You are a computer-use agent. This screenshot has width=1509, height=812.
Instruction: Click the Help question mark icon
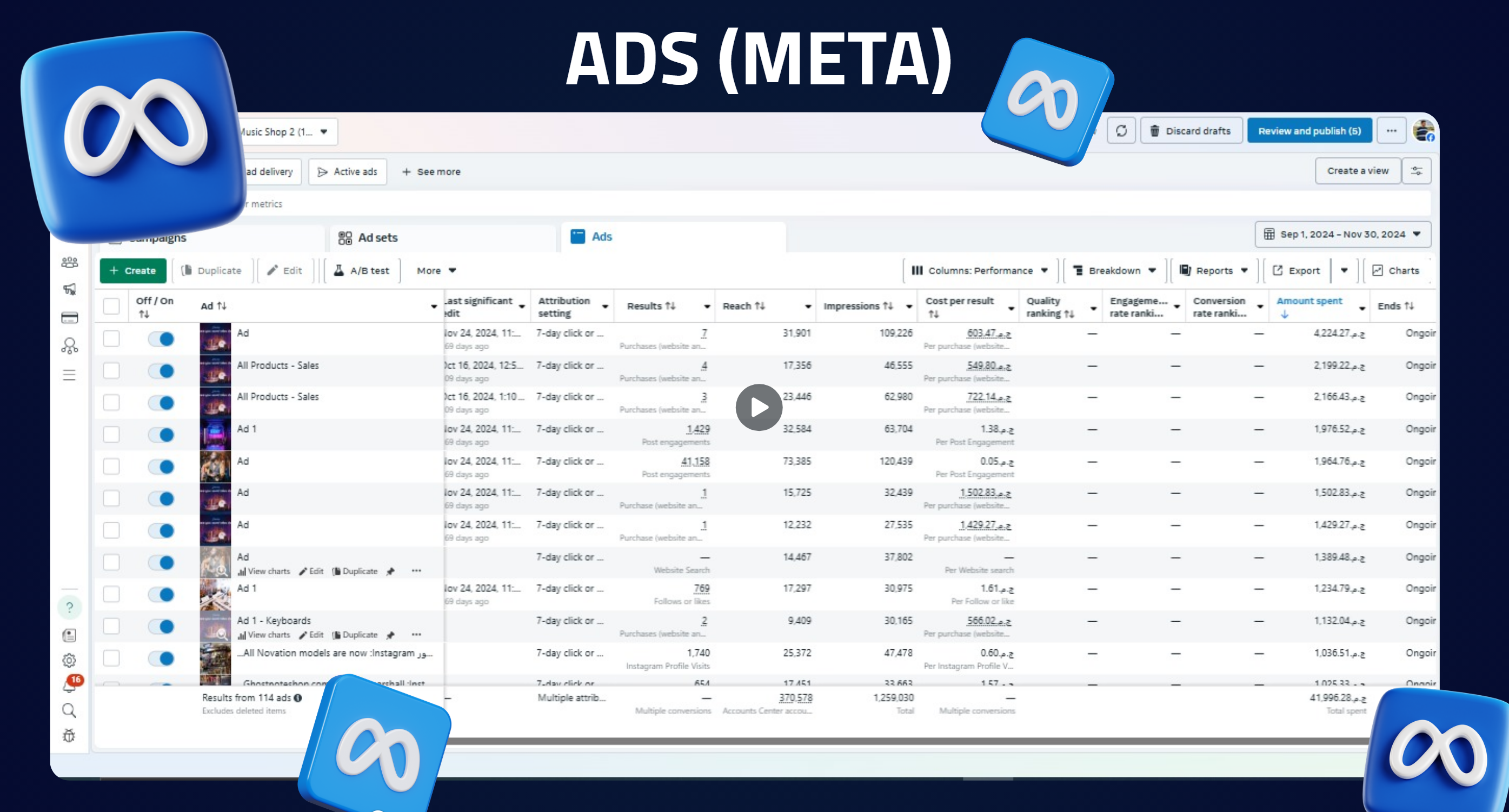pos(70,608)
